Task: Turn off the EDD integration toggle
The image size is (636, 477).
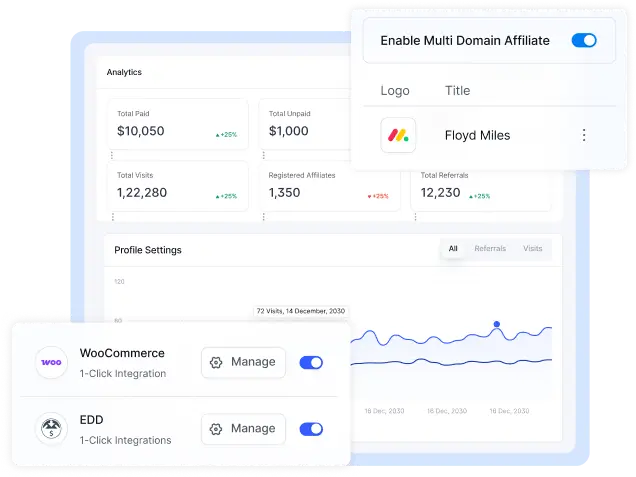Action: pos(311,429)
